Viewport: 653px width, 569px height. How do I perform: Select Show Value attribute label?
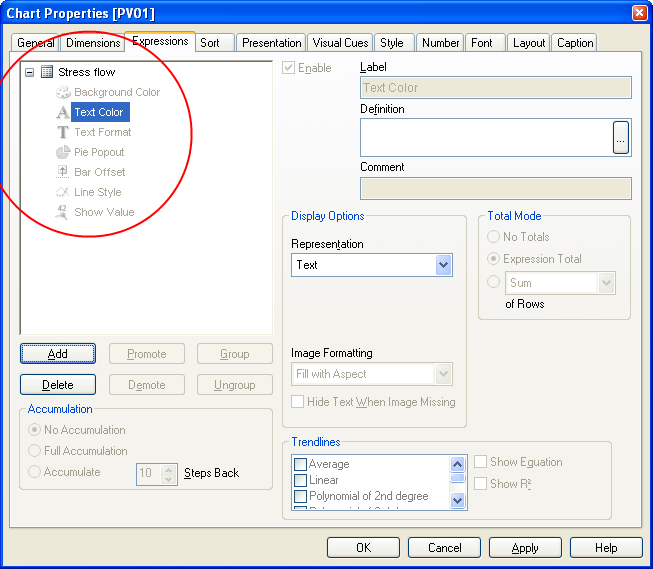104,212
